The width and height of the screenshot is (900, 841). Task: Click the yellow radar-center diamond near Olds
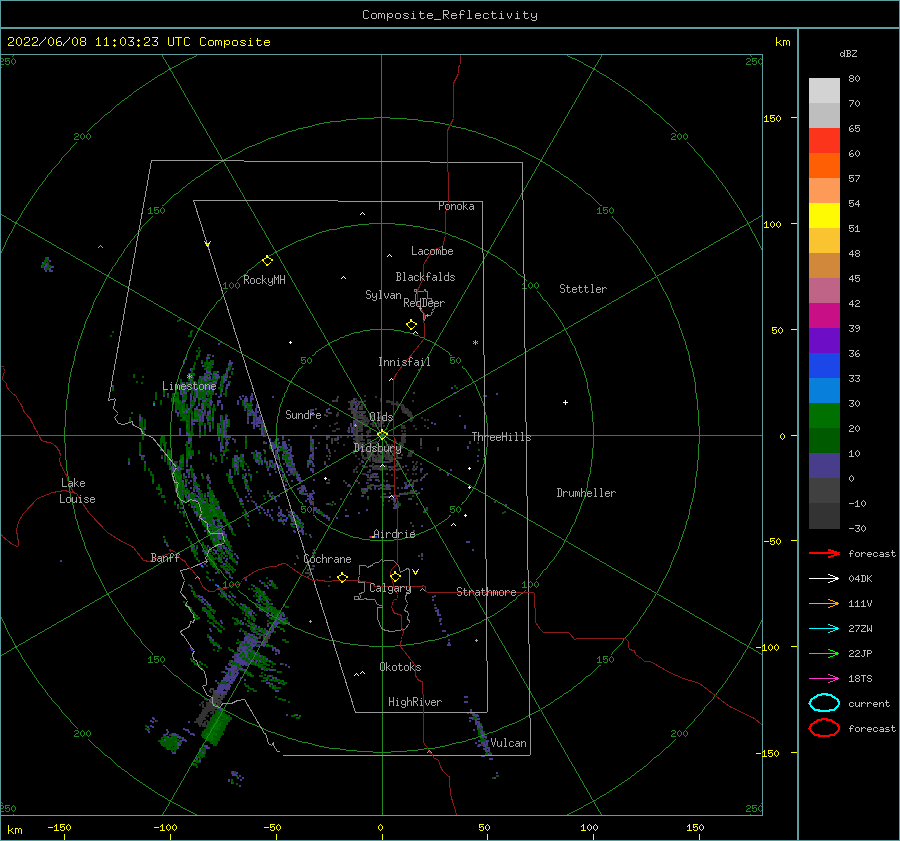(382, 435)
